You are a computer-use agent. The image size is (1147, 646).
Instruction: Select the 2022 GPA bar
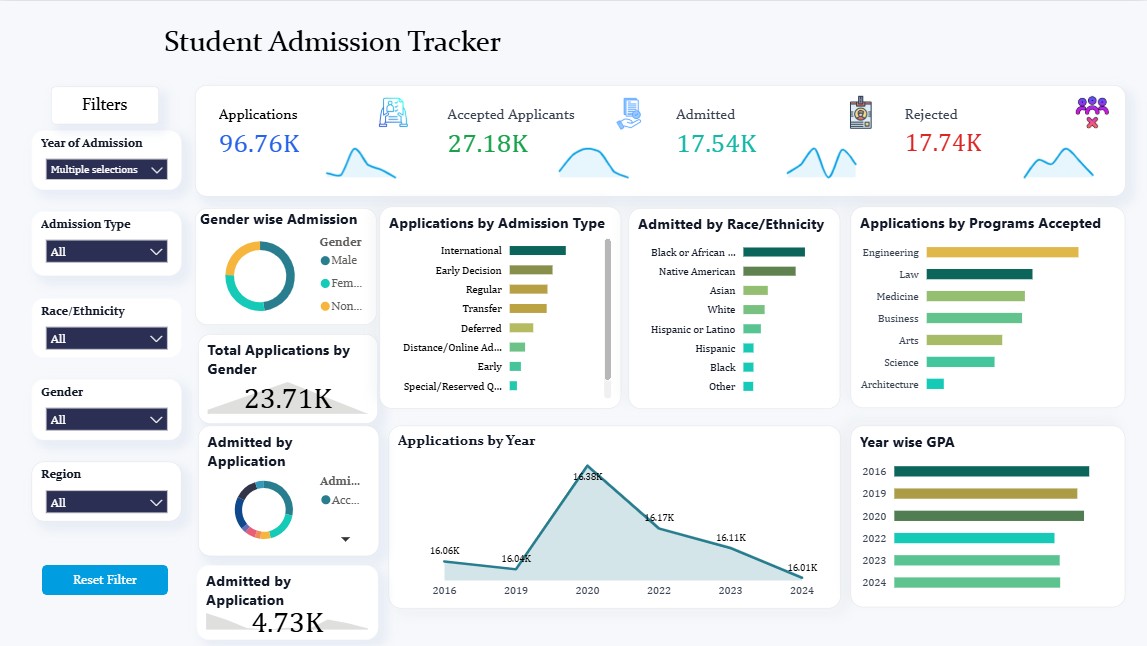click(974, 538)
